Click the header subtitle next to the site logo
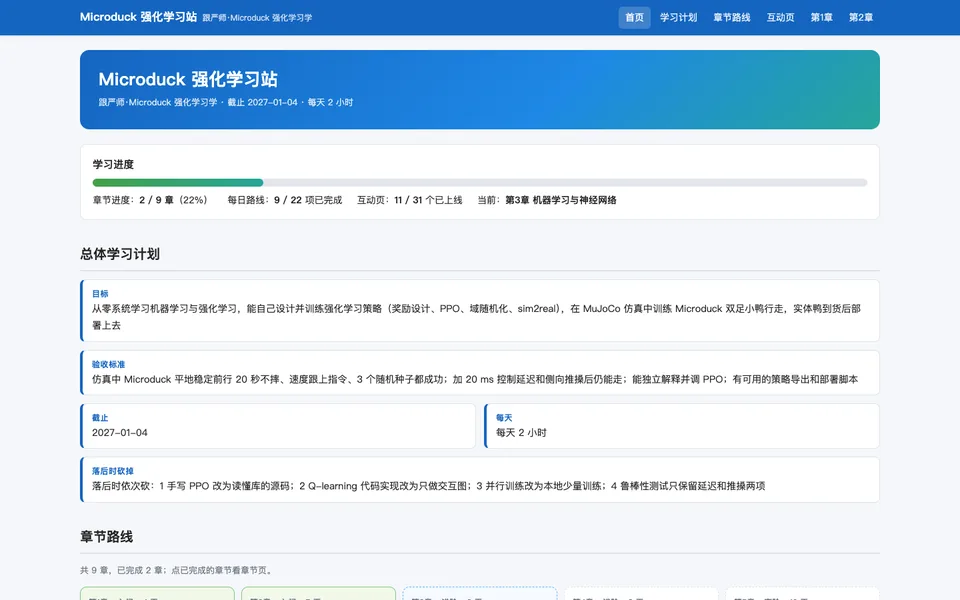 click(257, 18)
